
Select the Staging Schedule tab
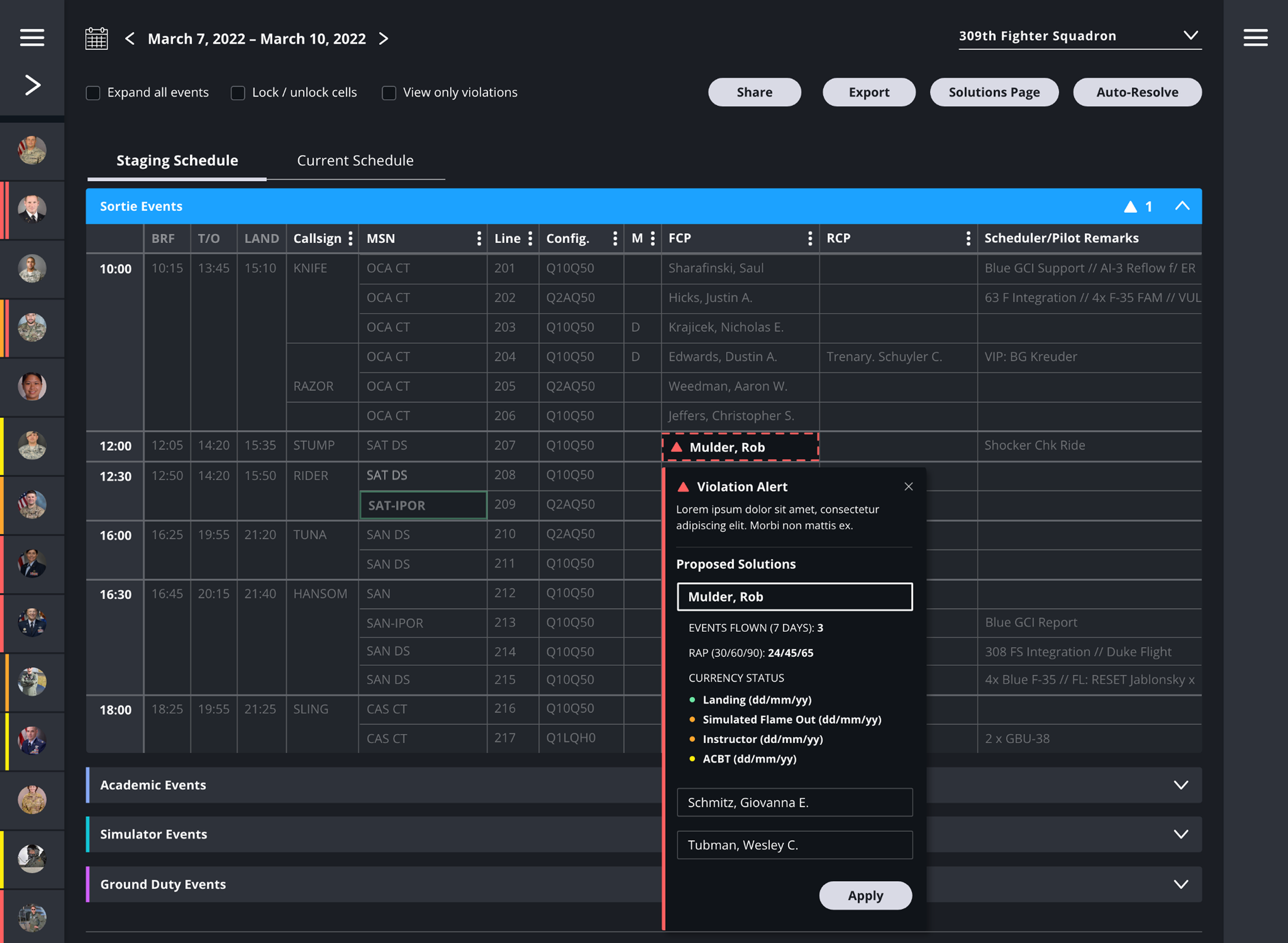177,160
